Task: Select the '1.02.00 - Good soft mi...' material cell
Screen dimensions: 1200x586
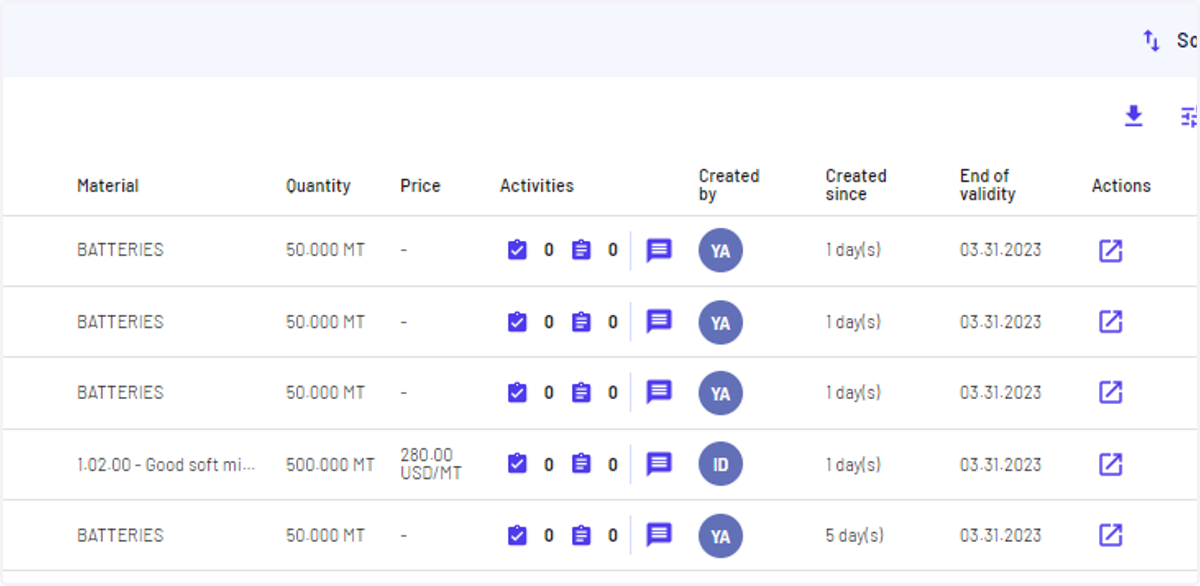Action: click(x=166, y=465)
